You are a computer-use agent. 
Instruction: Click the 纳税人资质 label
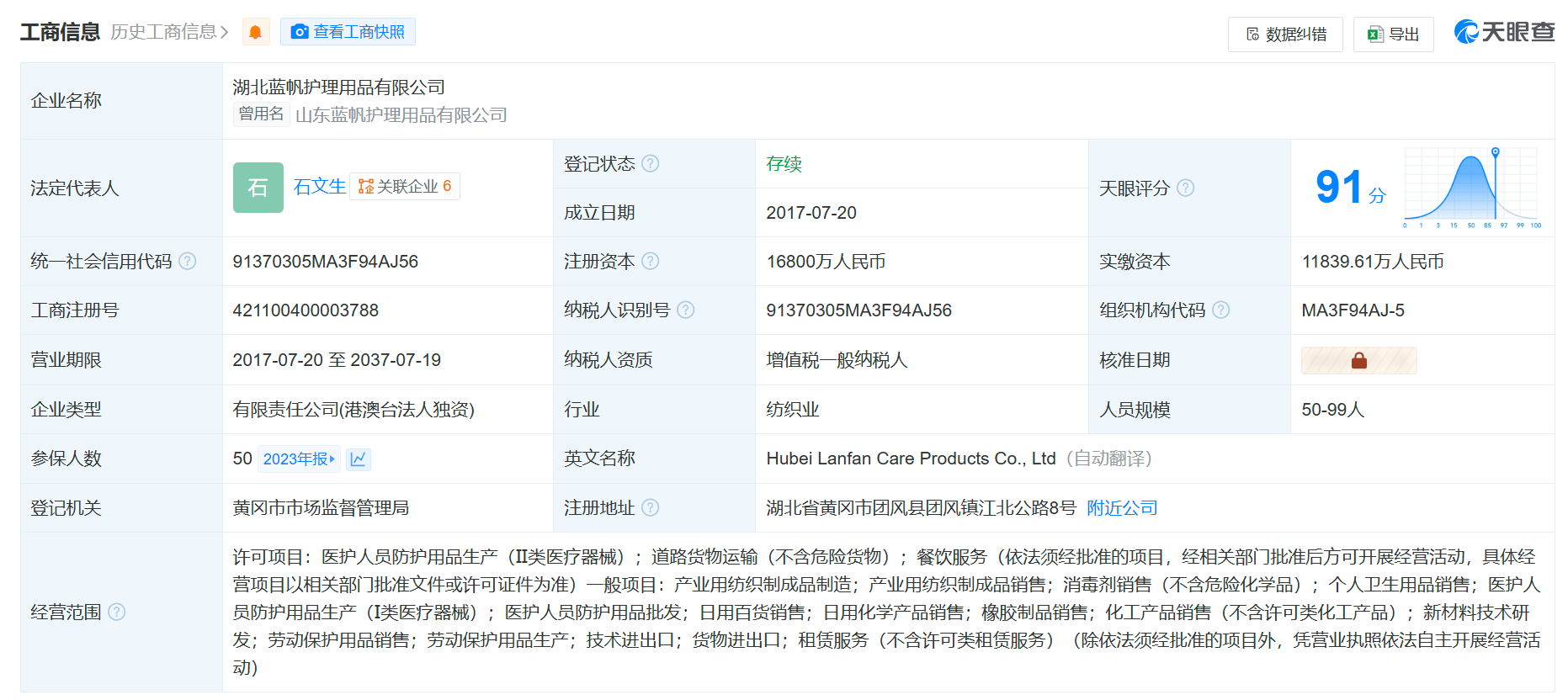coord(609,360)
